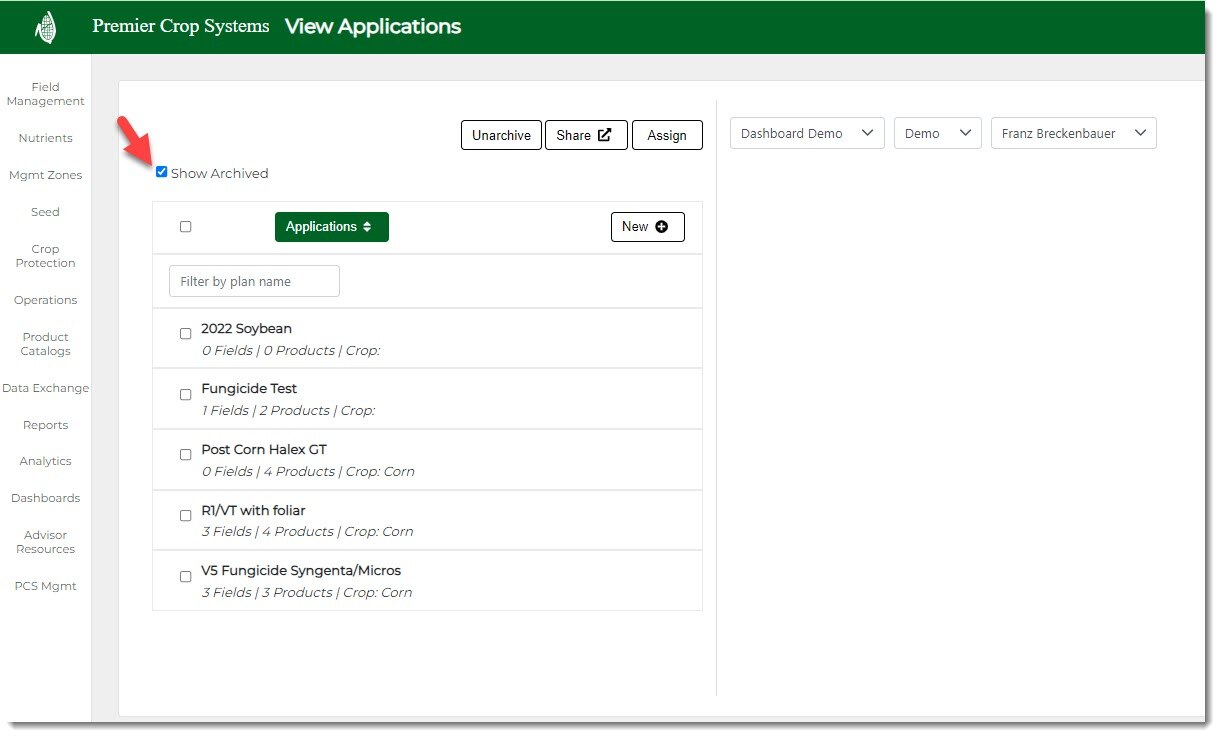
Task: Open Field Management in the sidebar
Action: point(45,94)
